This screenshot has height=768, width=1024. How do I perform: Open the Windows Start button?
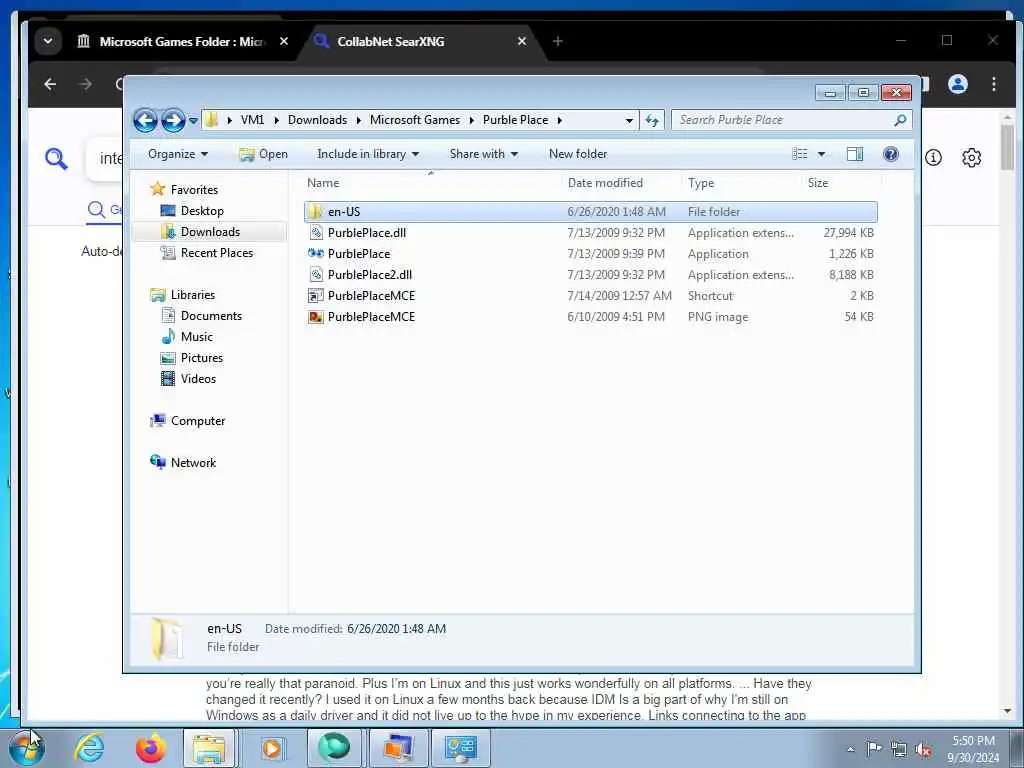tap(27, 748)
